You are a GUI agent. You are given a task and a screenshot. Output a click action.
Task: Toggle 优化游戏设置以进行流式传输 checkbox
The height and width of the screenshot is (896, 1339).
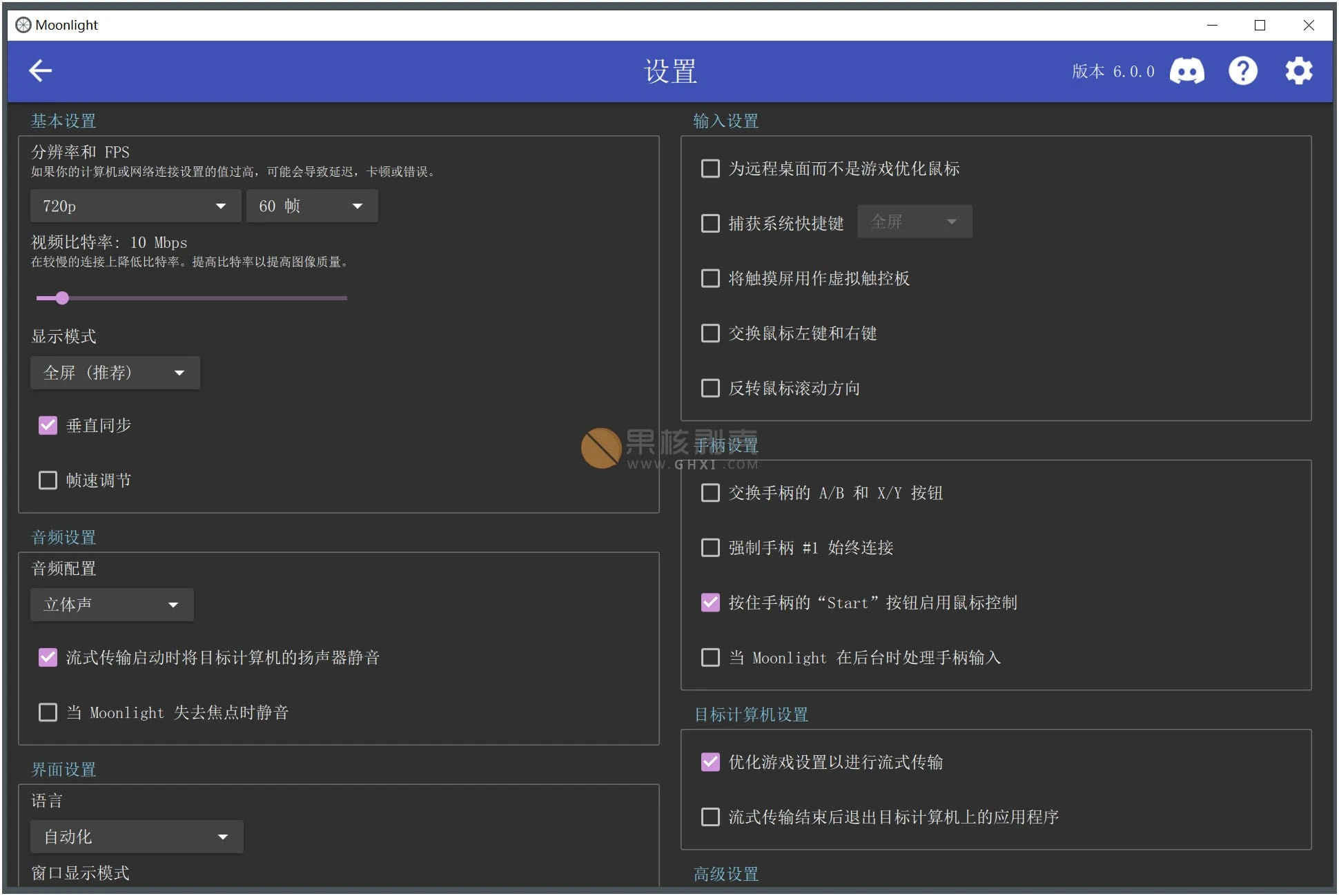pos(710,762)
